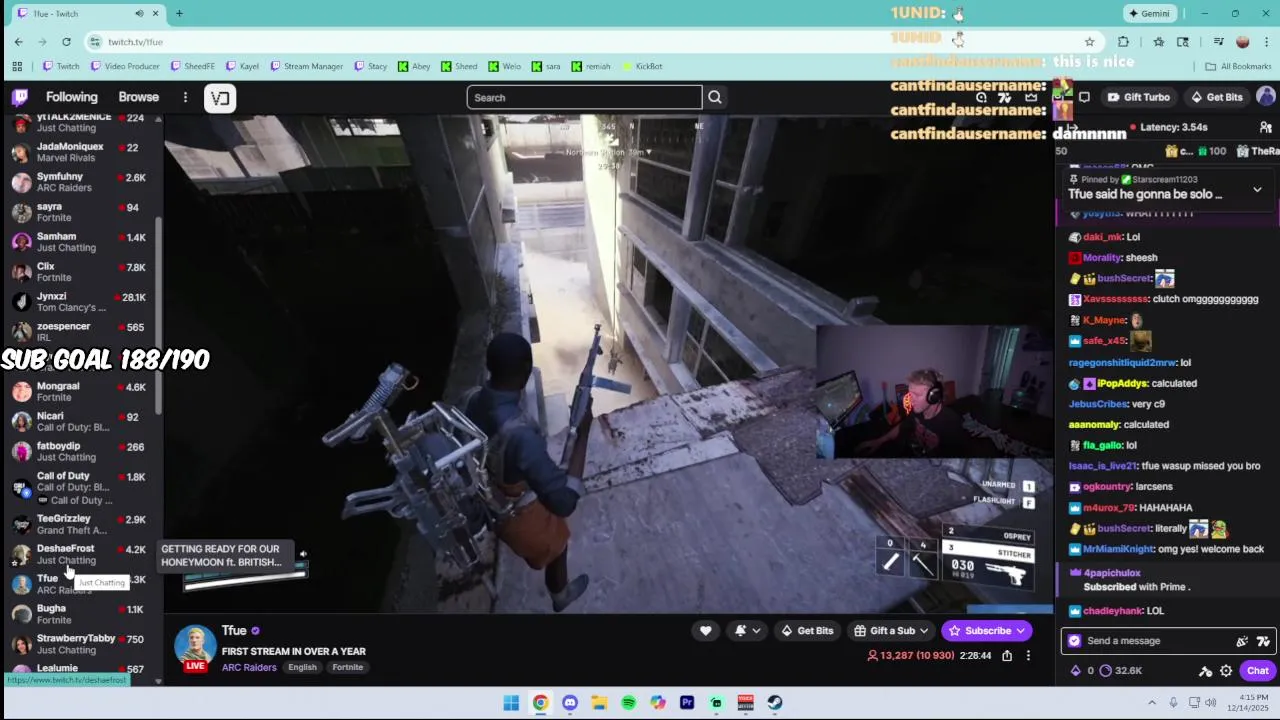Click the Twitch logo home icon
This screenshot has height=720, width=1280.
coord(20,97)
